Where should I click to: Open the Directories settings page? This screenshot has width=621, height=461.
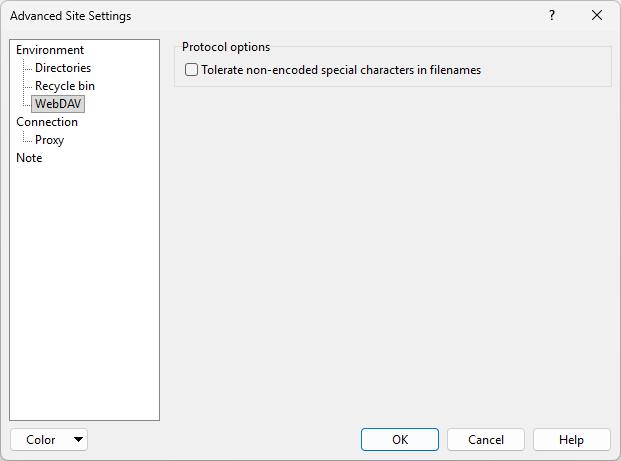(x=63, y=68)
